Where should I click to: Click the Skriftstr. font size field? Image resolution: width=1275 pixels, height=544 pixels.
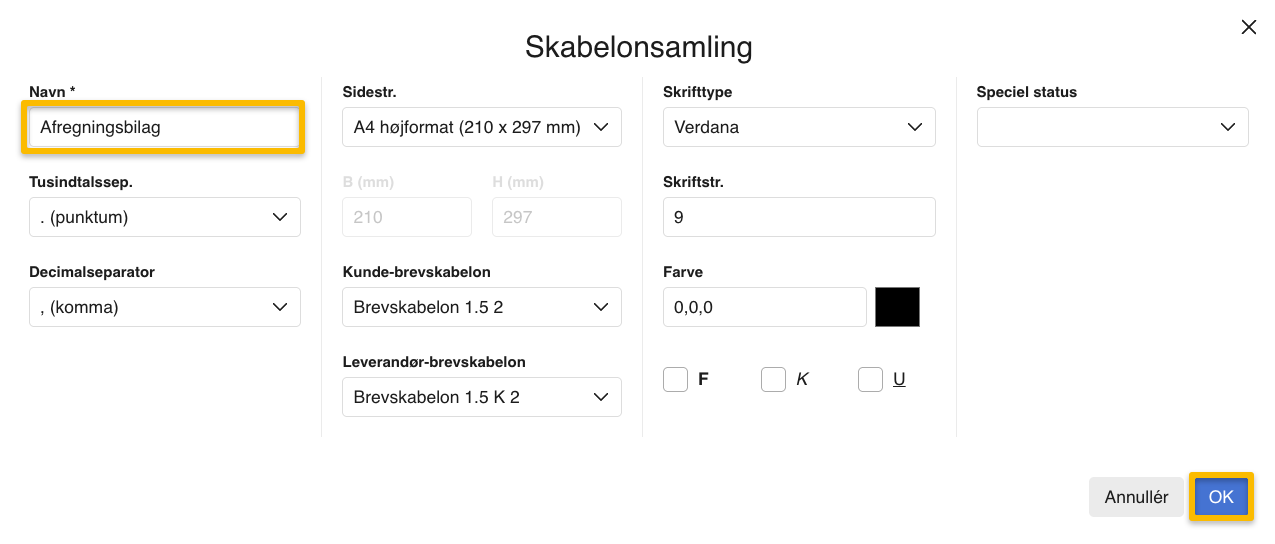[x=799, y=217]
